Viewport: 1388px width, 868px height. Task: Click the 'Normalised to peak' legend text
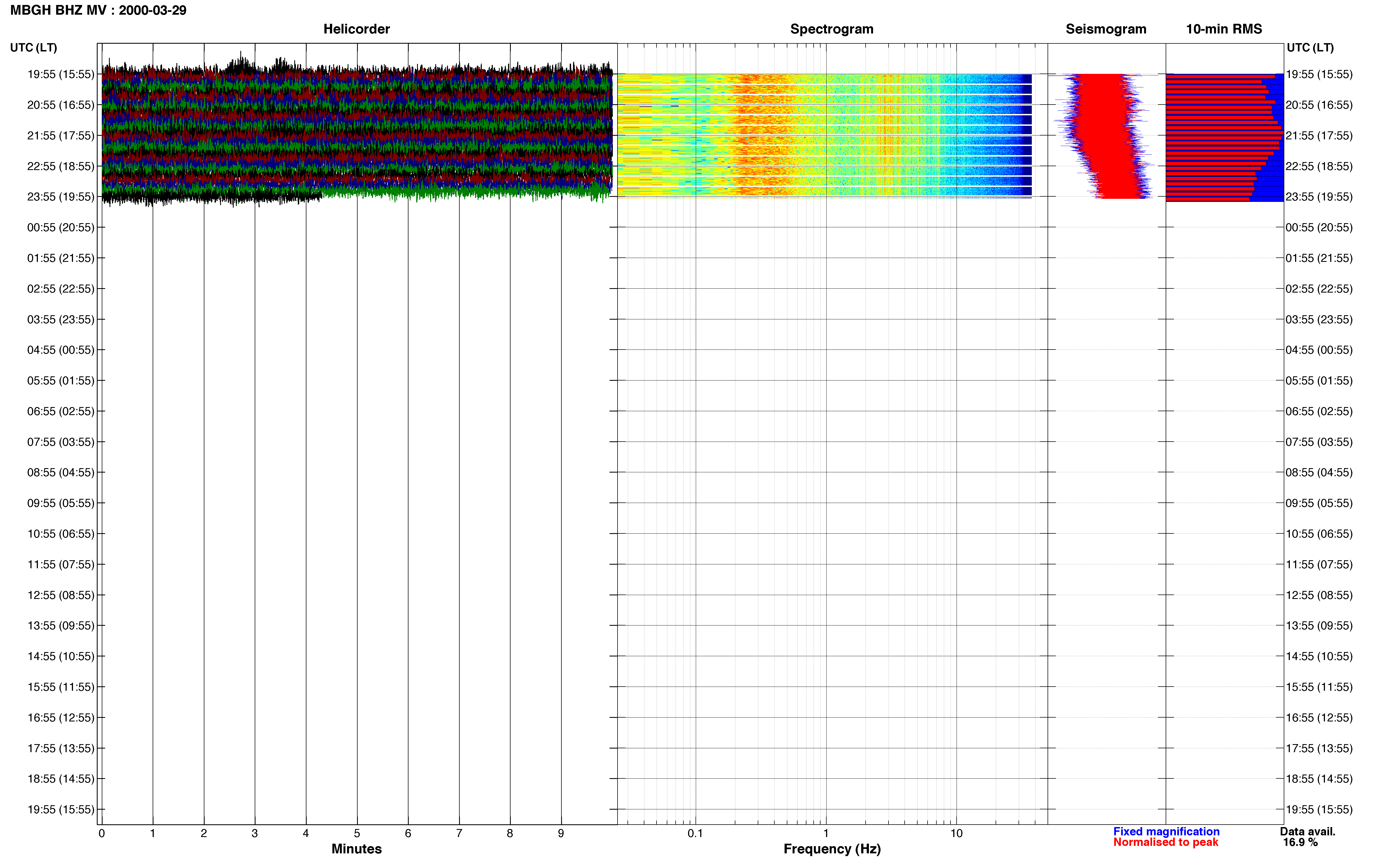(1165, 842)
